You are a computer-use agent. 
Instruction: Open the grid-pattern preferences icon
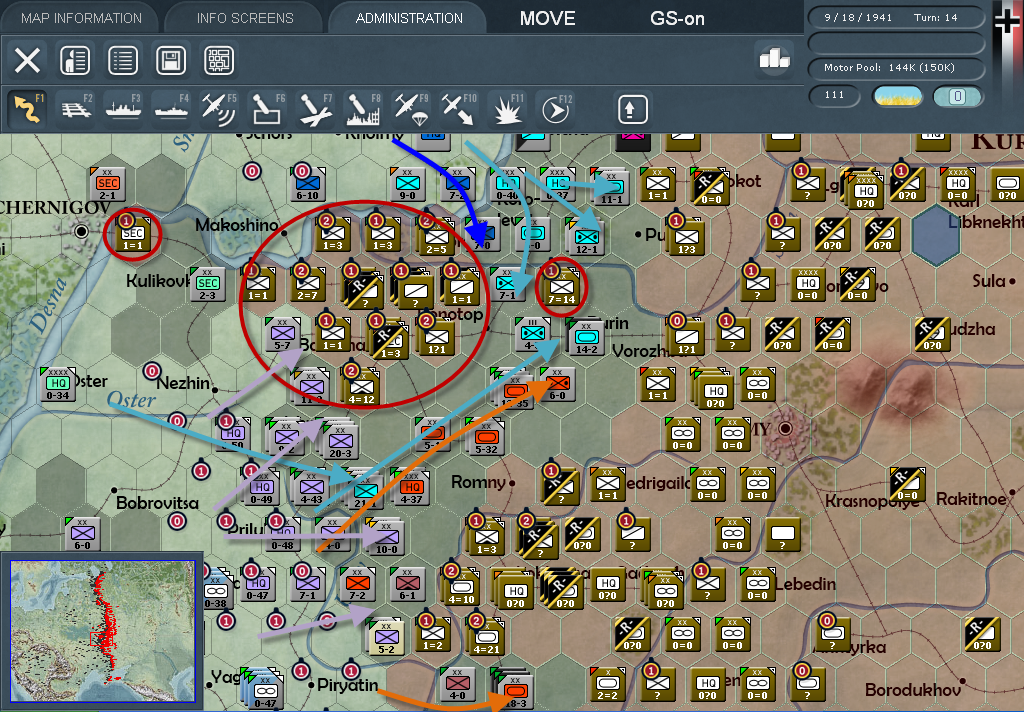pyautogui.click(x=219, y=61)
